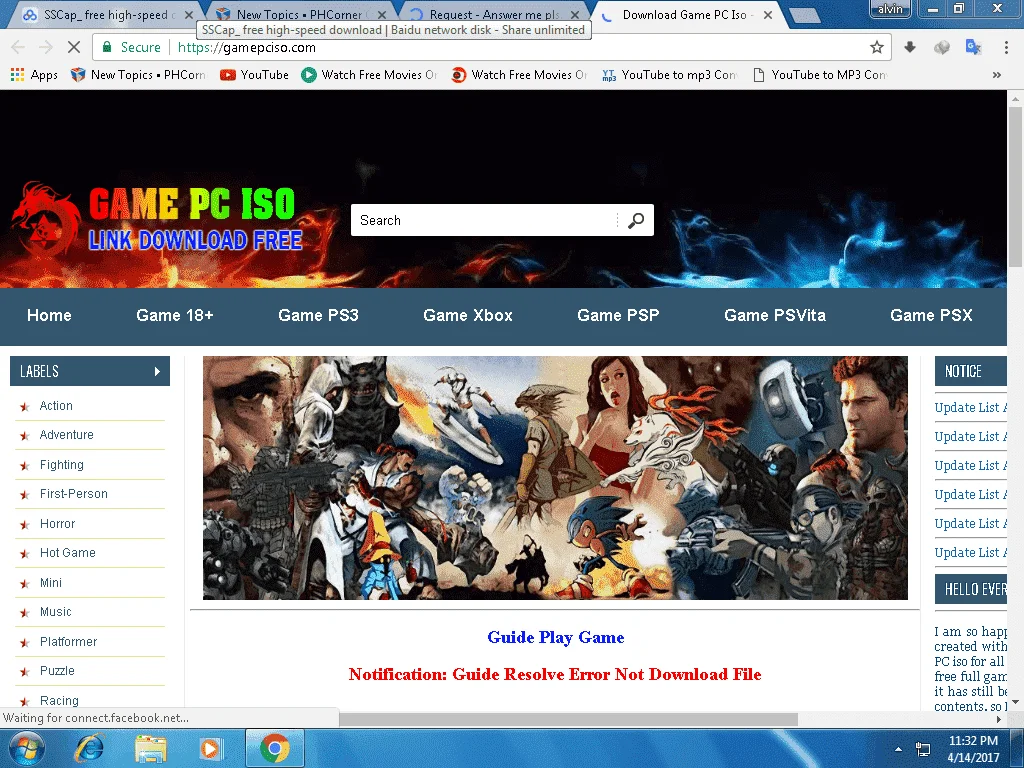The height and width of the screenshot is (768, 1024).
Task: Go forward to next page
Action: [x=46, y=47]
